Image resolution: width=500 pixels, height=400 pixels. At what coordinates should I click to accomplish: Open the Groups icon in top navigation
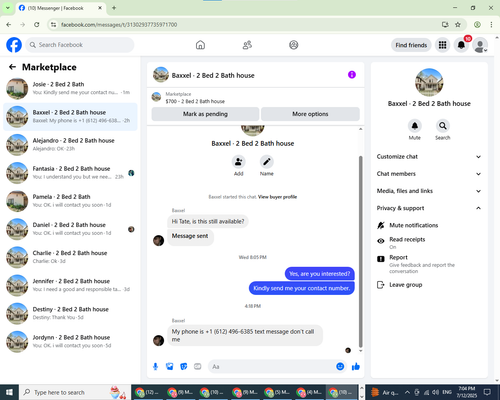(294, 45)
